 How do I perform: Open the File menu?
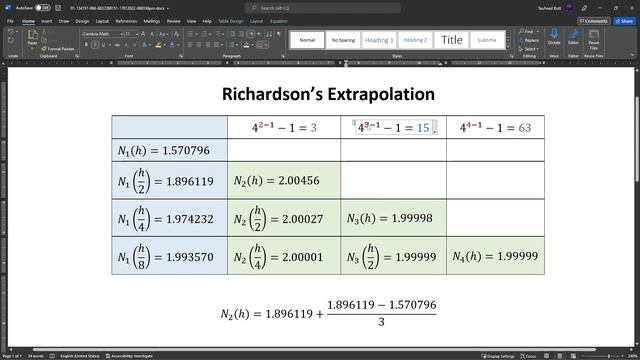pos(10,21)
